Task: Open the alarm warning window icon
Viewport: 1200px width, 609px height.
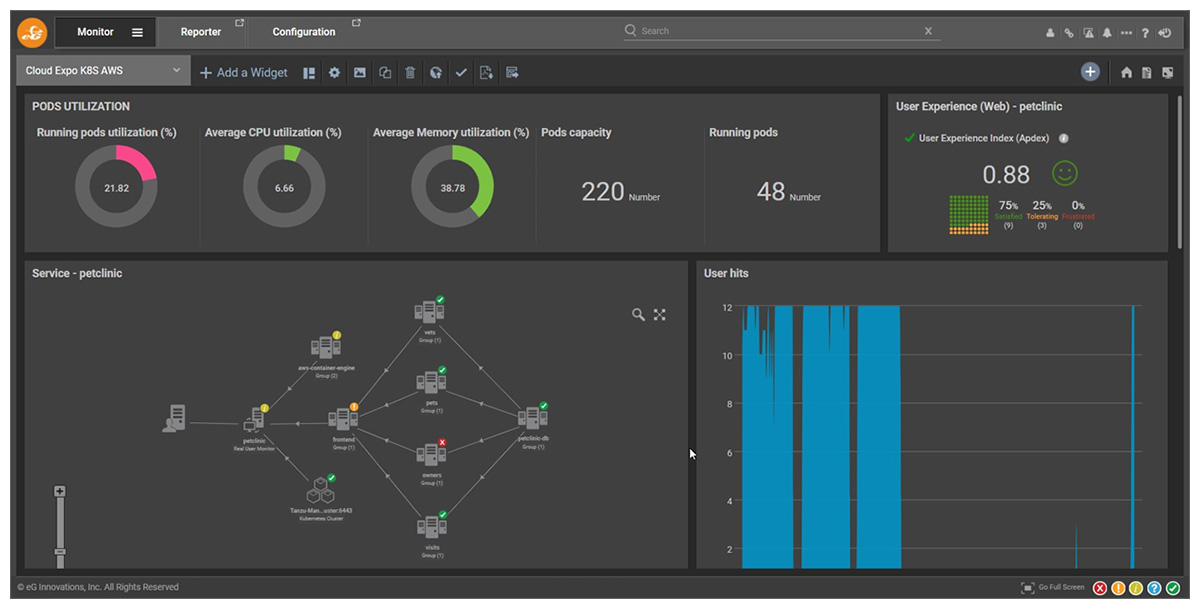Action: pyautogui.click(x=1088, y=33)
